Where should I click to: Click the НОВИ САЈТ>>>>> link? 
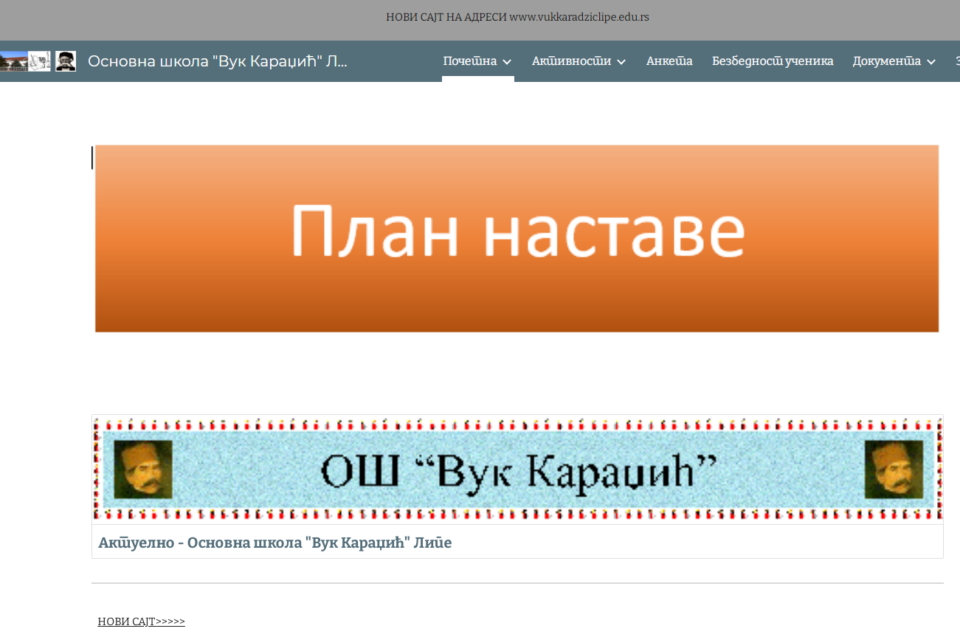(x=141, y=621)
